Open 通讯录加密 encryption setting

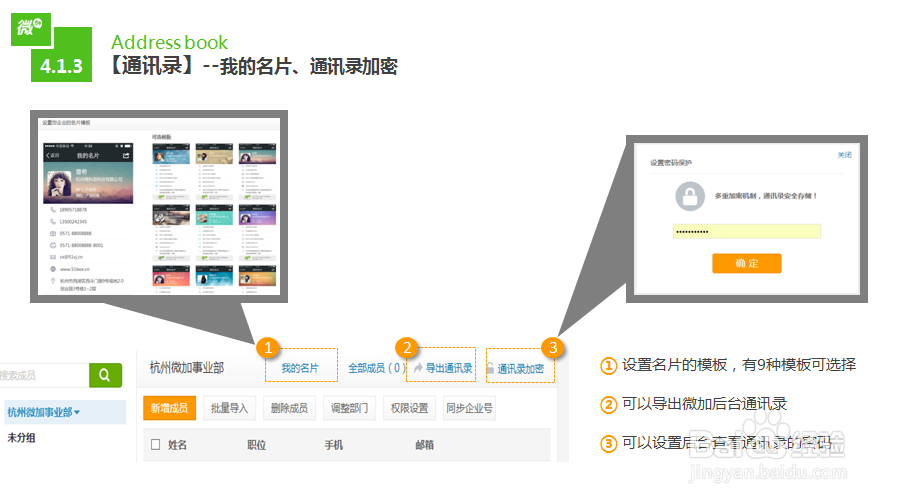click(x=520, y=368)
